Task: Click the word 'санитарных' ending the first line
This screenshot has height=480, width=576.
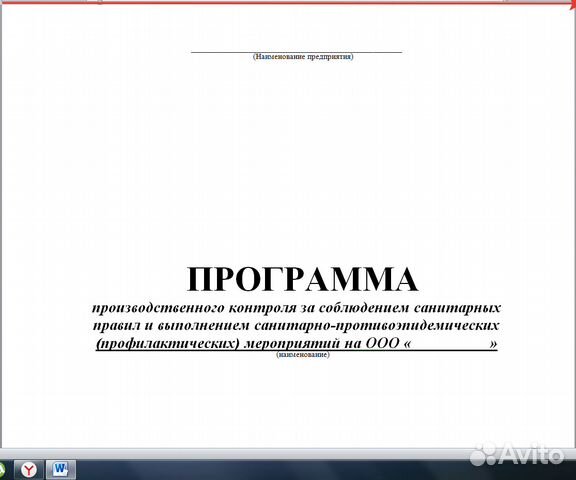Action: pyautogui.click(x=457, y=307)
